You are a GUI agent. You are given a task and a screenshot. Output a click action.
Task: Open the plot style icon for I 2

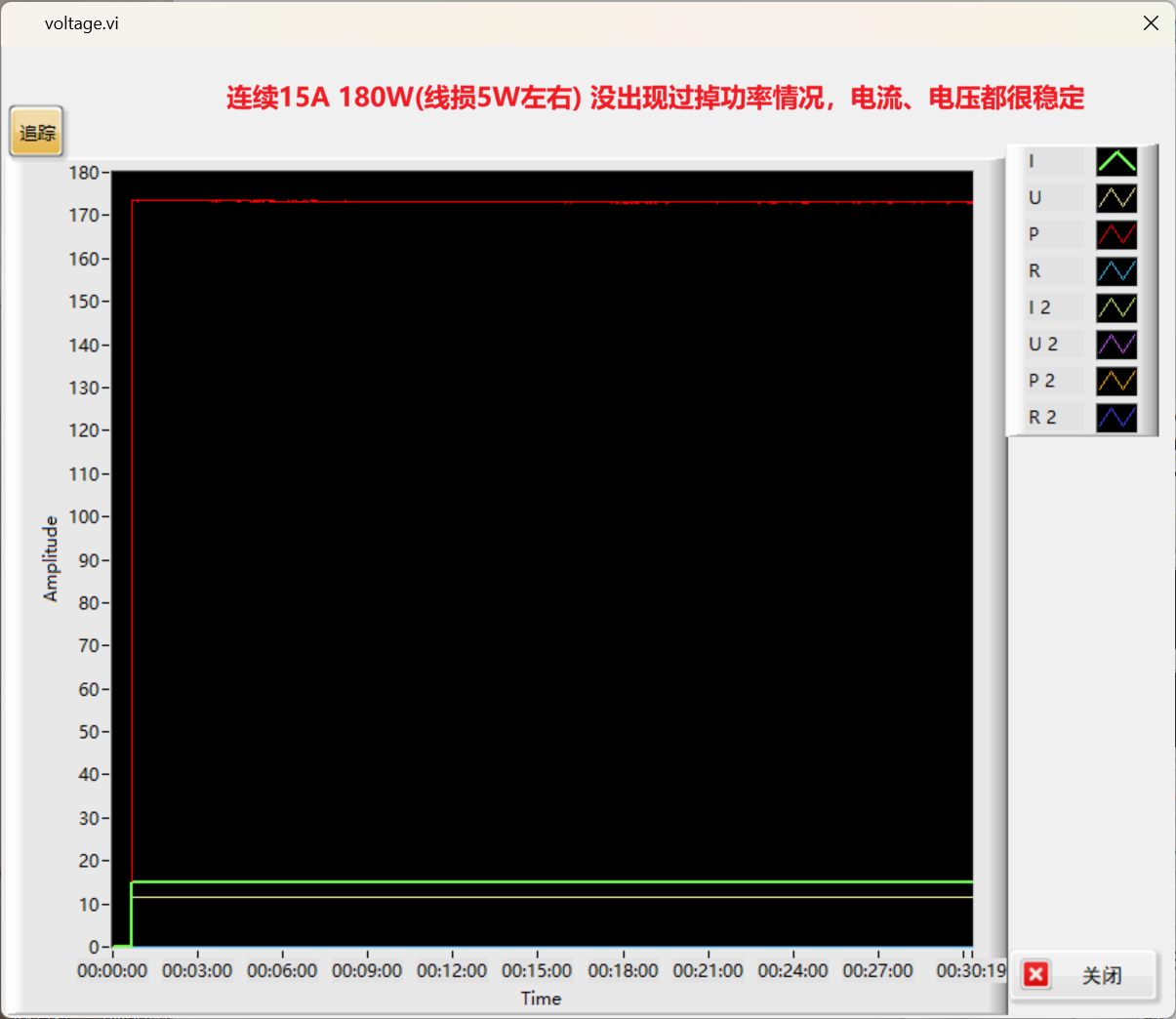tap(1116, 307)
